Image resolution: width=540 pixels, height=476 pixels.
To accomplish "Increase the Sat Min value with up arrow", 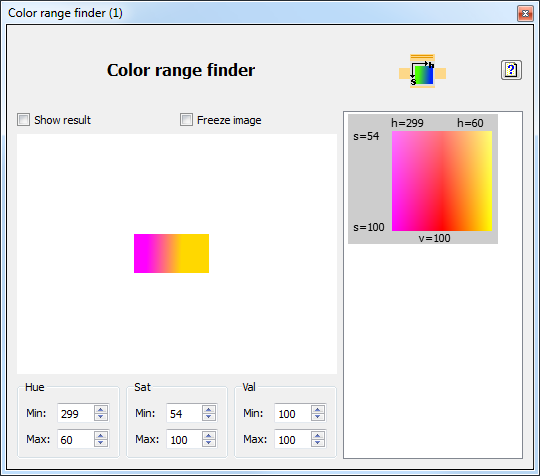I will pos(209,409).
